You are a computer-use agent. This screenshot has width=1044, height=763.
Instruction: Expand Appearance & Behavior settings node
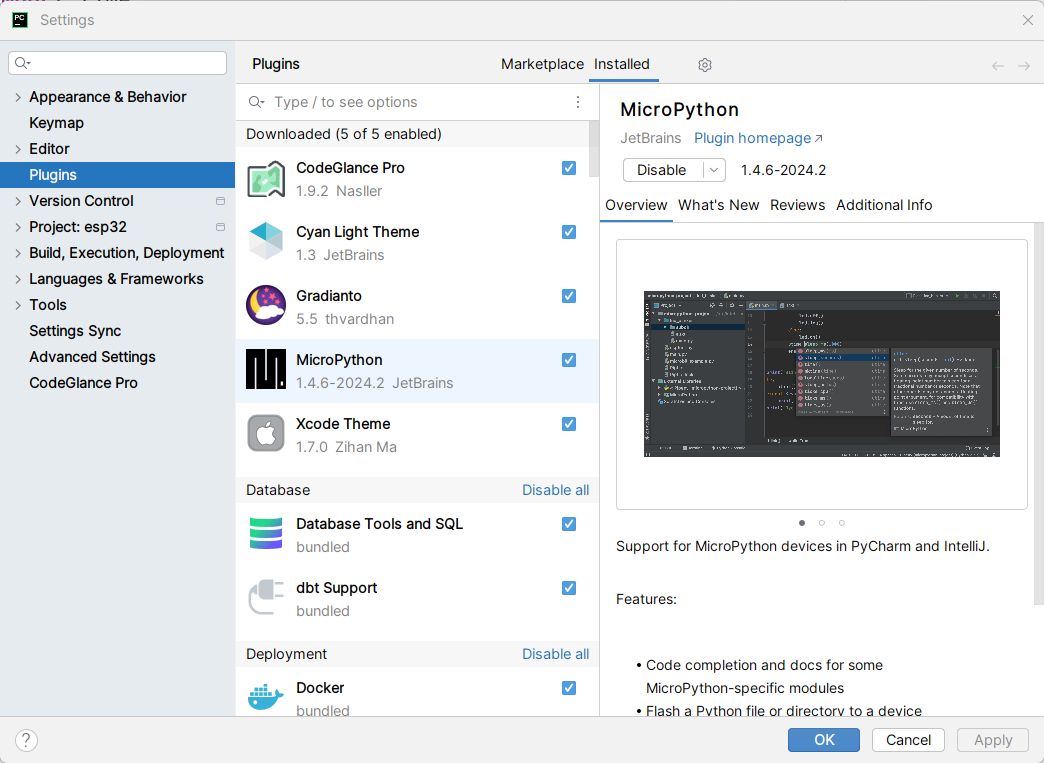click(18, 97)
